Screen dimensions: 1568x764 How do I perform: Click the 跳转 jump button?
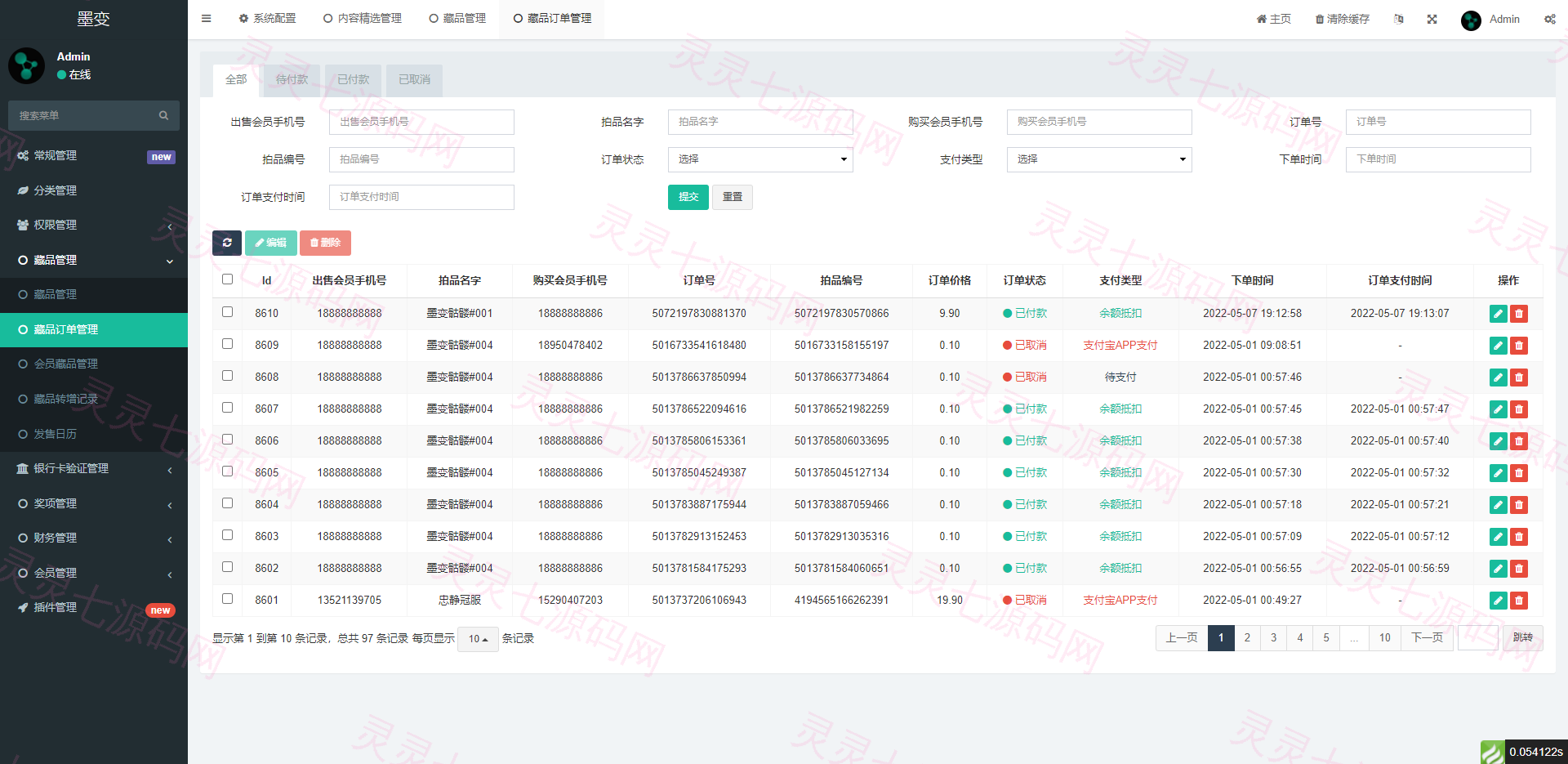(x=1523, y=638)
